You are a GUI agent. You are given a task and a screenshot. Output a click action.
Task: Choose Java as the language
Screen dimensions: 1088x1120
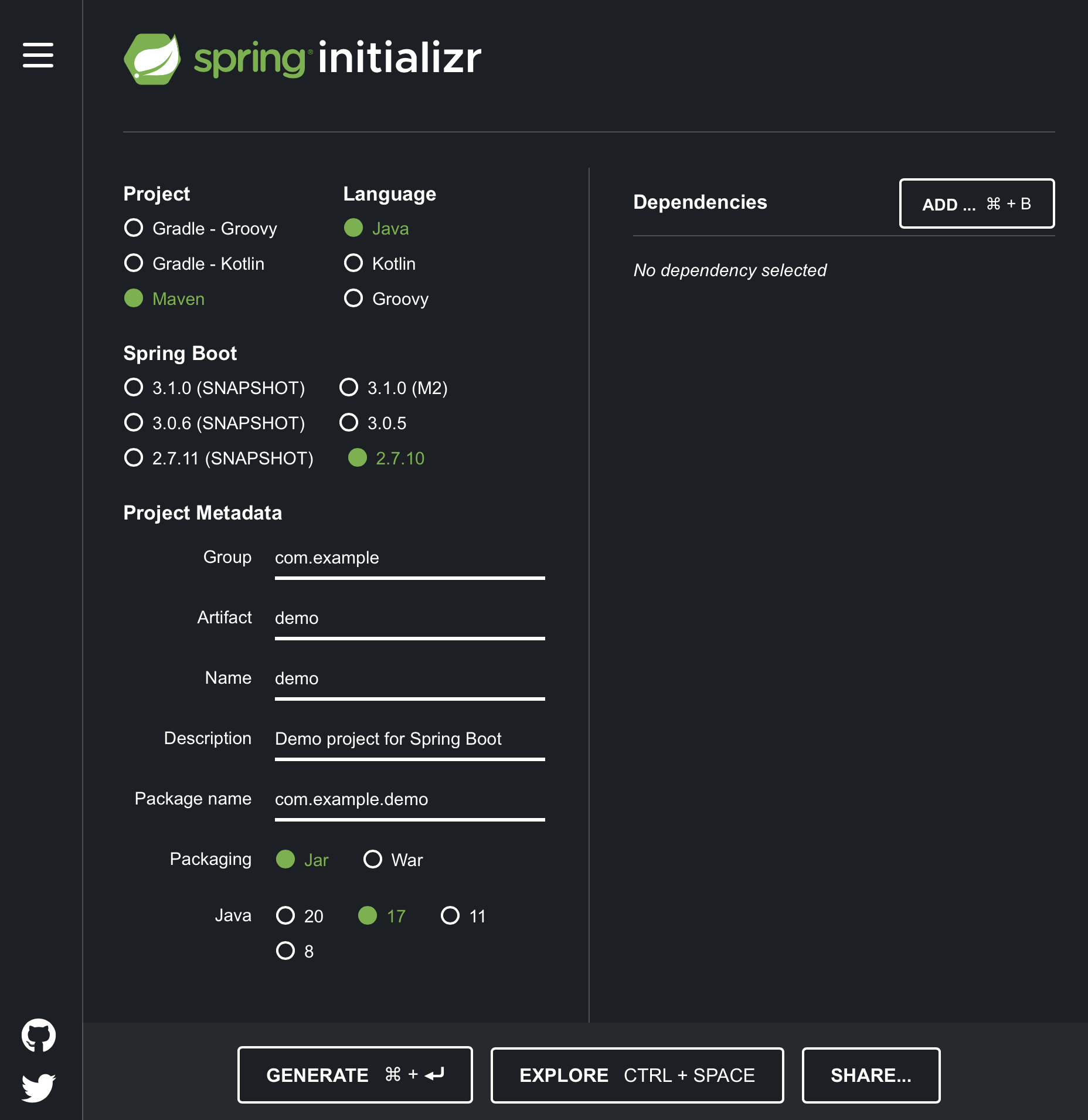(376, 228)
